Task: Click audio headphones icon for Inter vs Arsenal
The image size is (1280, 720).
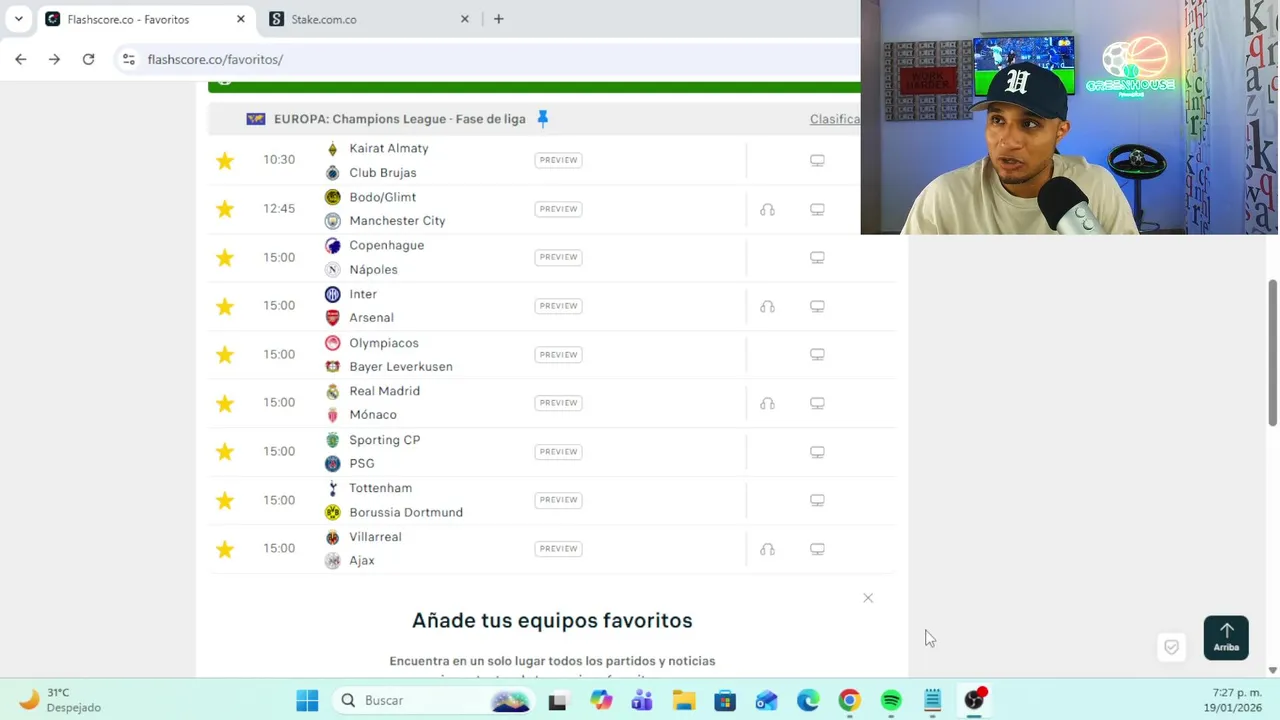Action: 767,307
